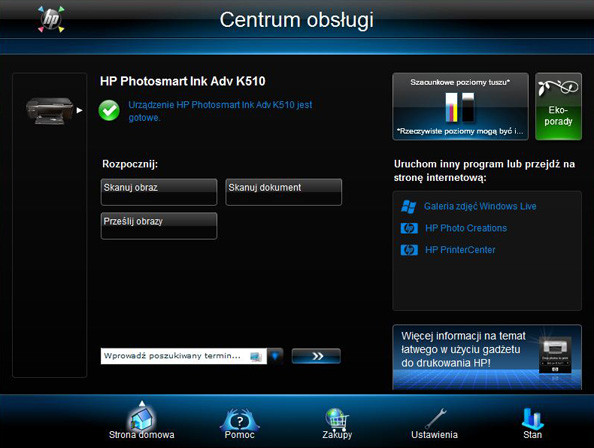Click the black ink cartridge level gauge
Viewport: 594px width, 448px height.
click(x=468, y=107)
